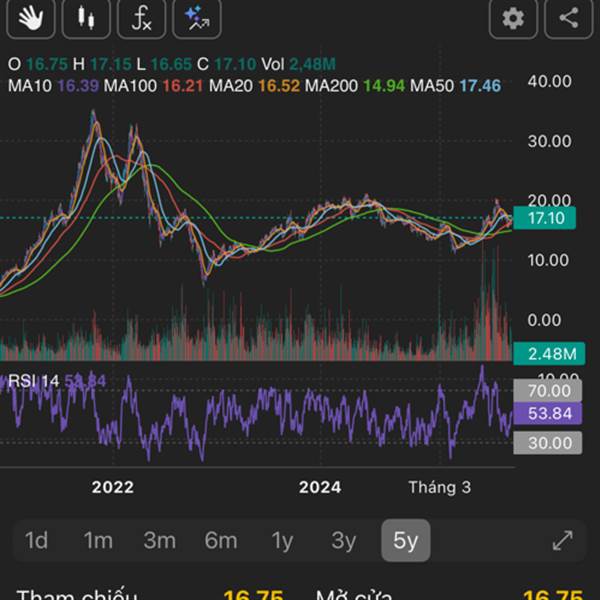This screenshot has height=600, width=600.
Task: Click the 2024 marker on time axis
Action: pos(320,487)
